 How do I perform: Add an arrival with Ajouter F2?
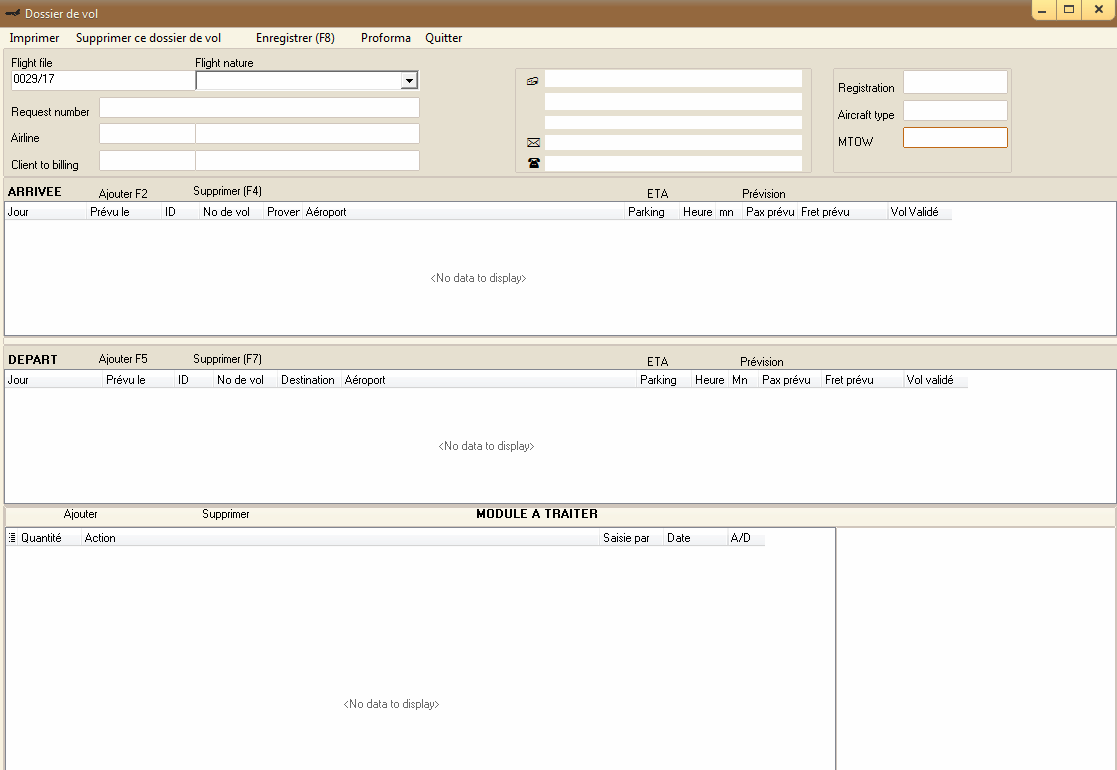coord(123,193)
